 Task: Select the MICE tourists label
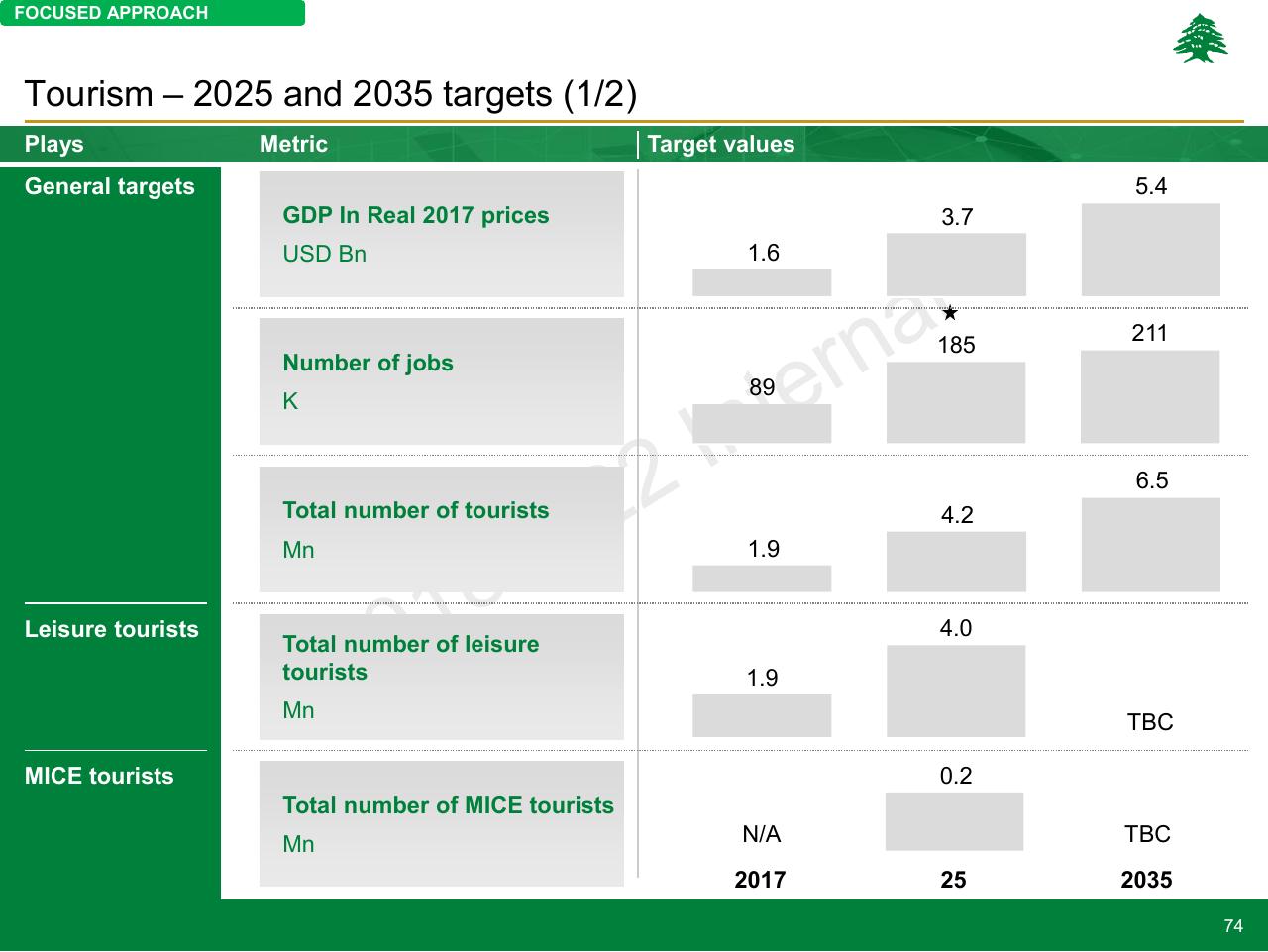point(99,776)
